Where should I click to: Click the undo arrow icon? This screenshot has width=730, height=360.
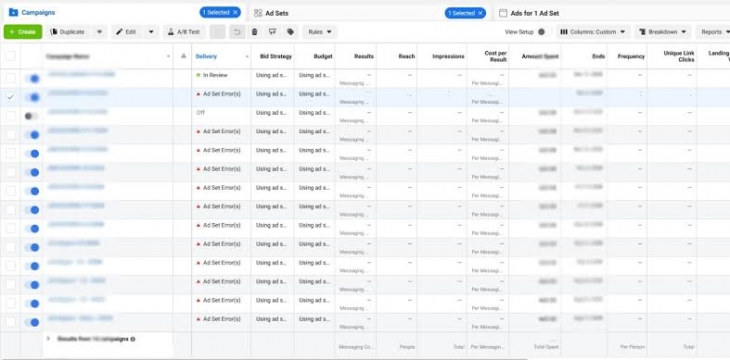(x=237, y=32)
